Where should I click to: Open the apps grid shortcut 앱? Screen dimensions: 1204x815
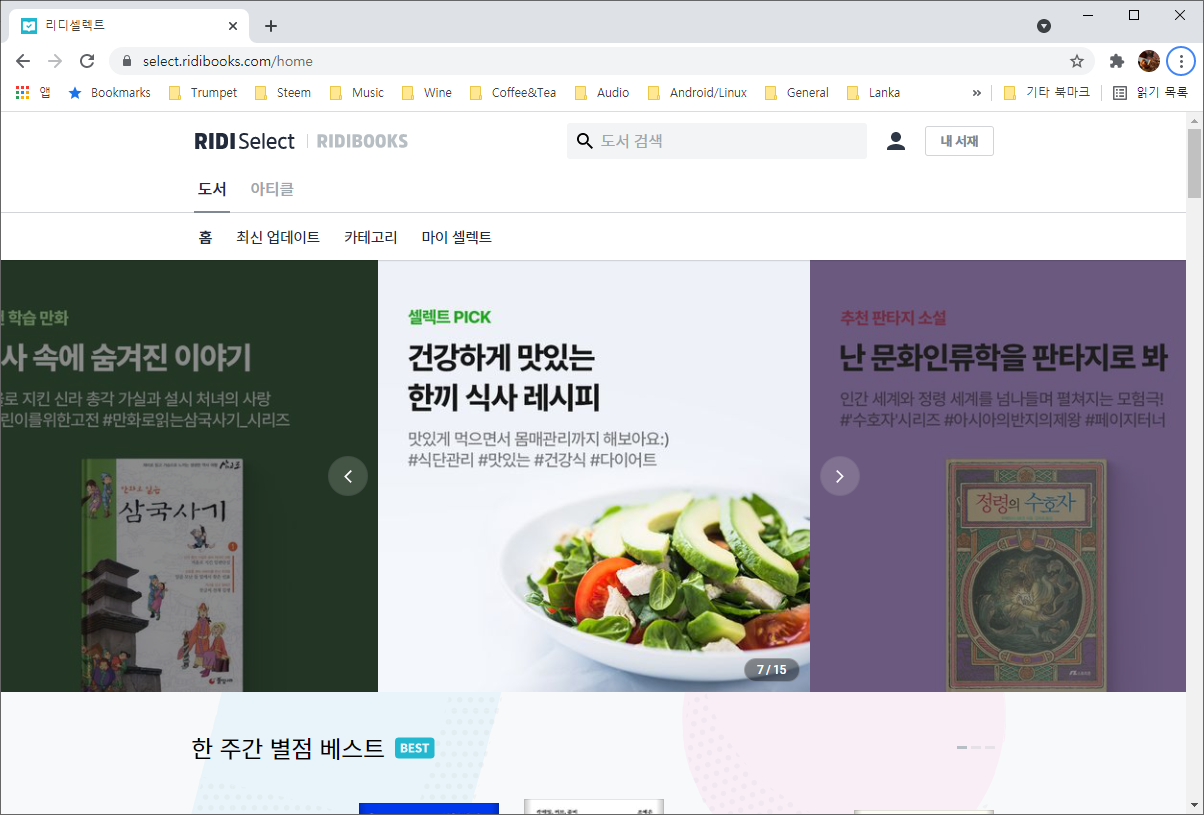pyautogui.click(x=33, y=92)
